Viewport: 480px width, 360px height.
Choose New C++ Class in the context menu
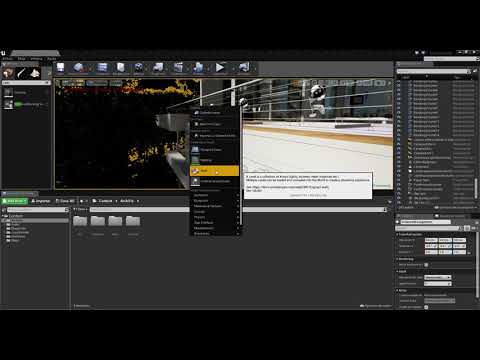(214, 124)
